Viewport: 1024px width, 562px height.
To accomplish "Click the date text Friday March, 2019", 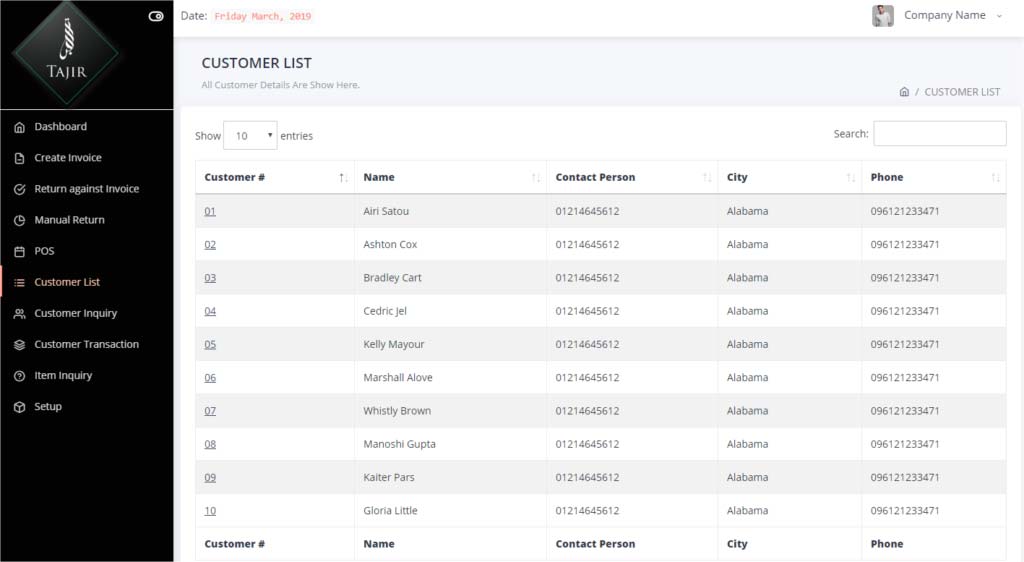I will 263,16.
